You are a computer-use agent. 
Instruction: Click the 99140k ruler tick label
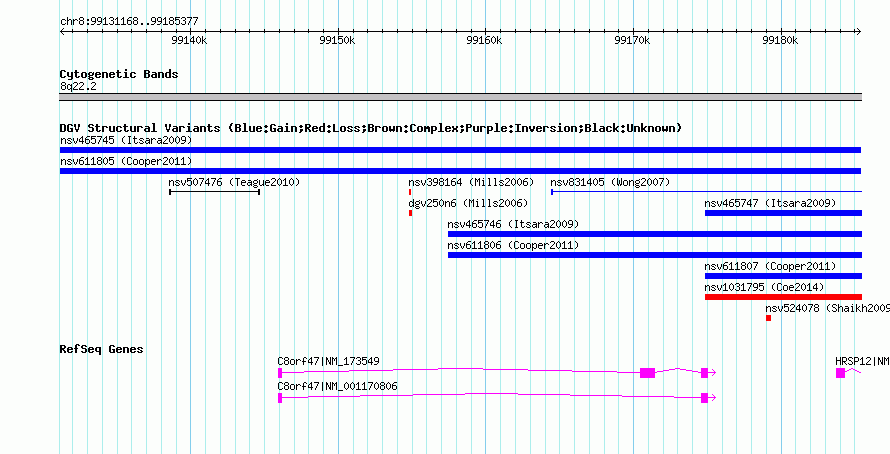click(x=190, y=40)
